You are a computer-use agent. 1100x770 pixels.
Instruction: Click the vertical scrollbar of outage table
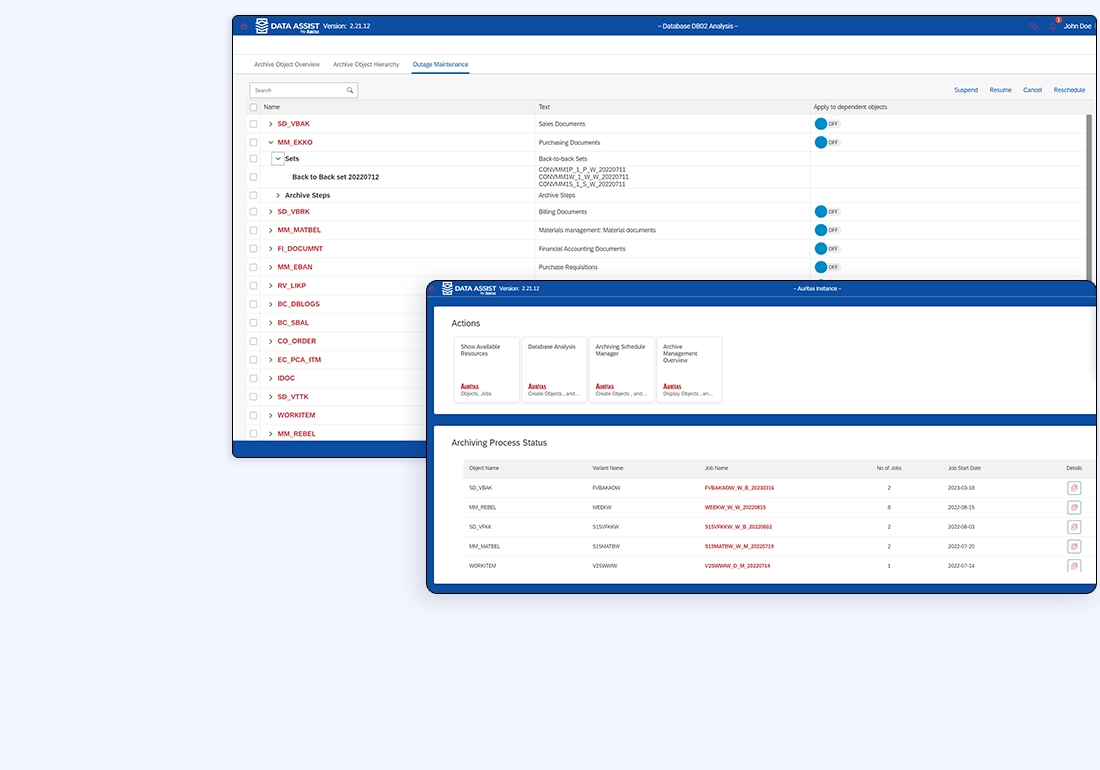pos(1089,196)
